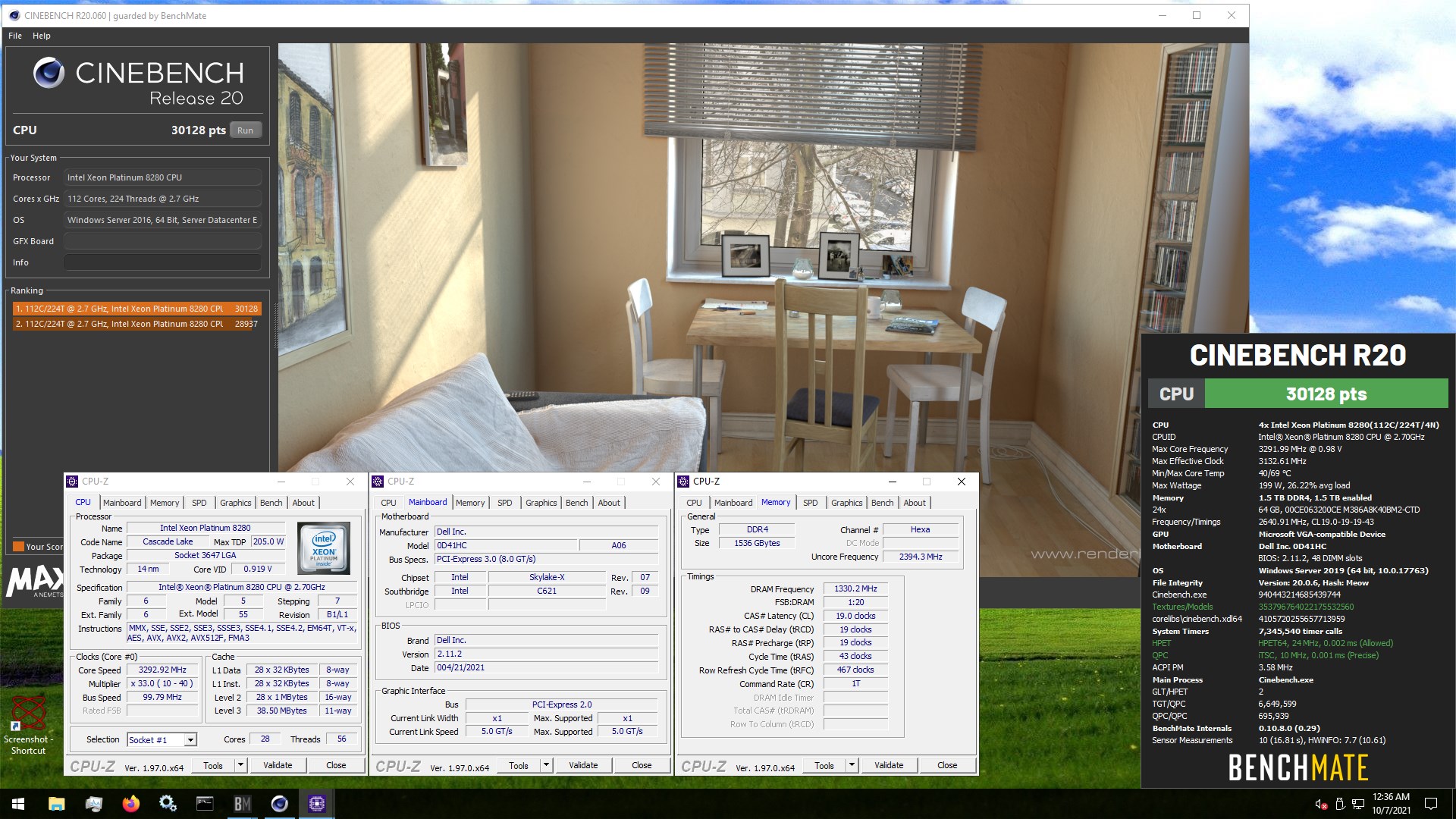The height and width of the screenshot is (819, 1456).
Task: Click the Processor field showing Intel Xeon Platinum 8280
Action: point(163,177)
